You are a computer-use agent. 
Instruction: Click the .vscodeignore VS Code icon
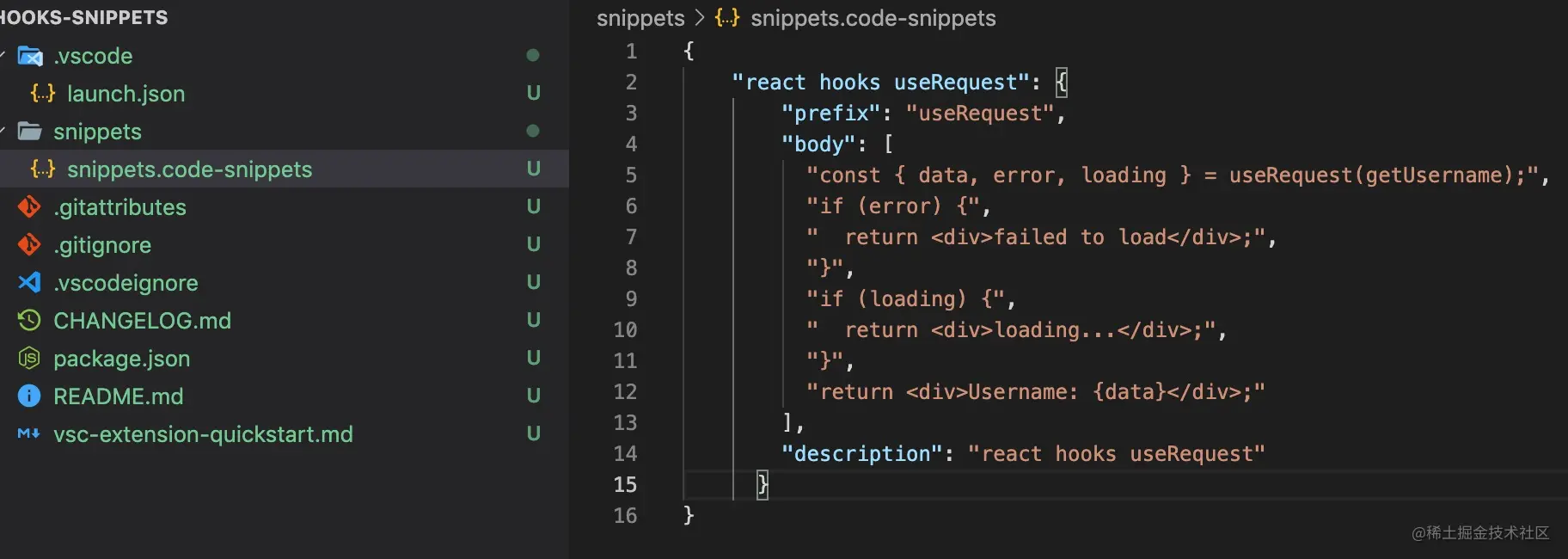coord(29,283)
